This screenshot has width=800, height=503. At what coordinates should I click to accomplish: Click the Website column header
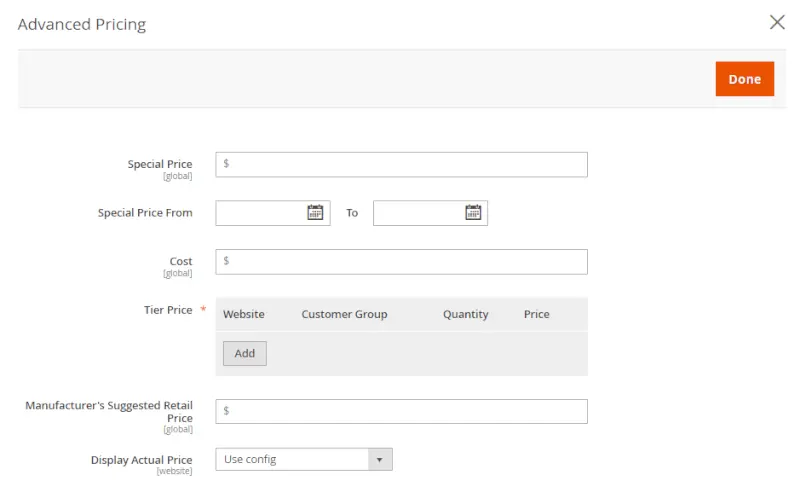pyautogui.click(x=244, y=314)
